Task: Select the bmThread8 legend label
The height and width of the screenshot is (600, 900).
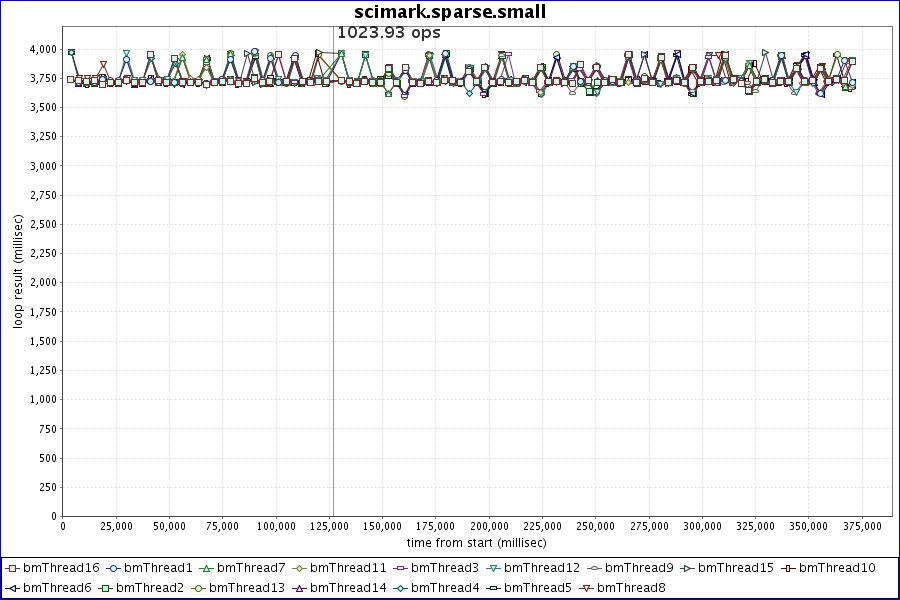Action: click(x=630, y=588)
